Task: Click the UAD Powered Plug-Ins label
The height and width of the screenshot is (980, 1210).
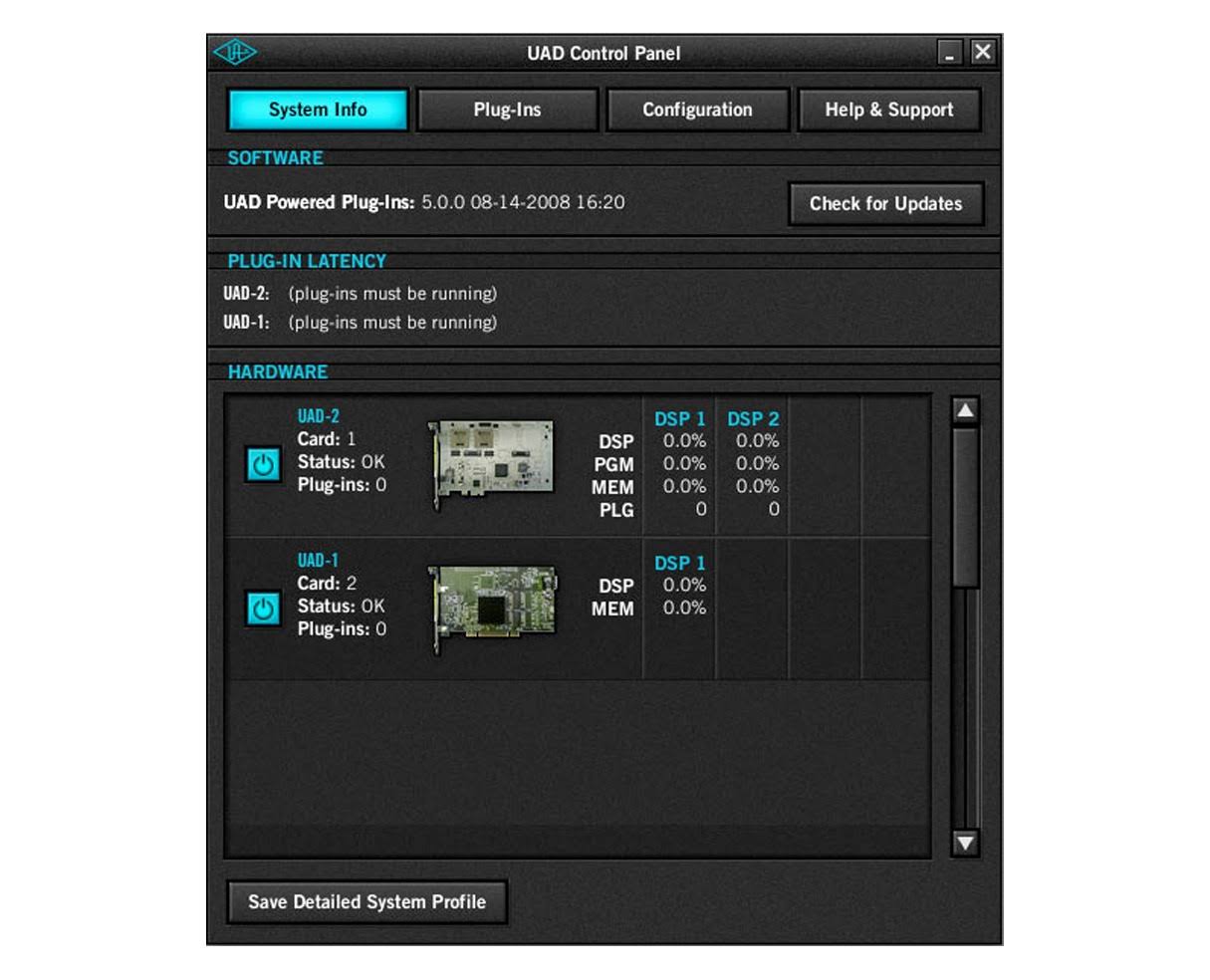Action: click(319, 202)
